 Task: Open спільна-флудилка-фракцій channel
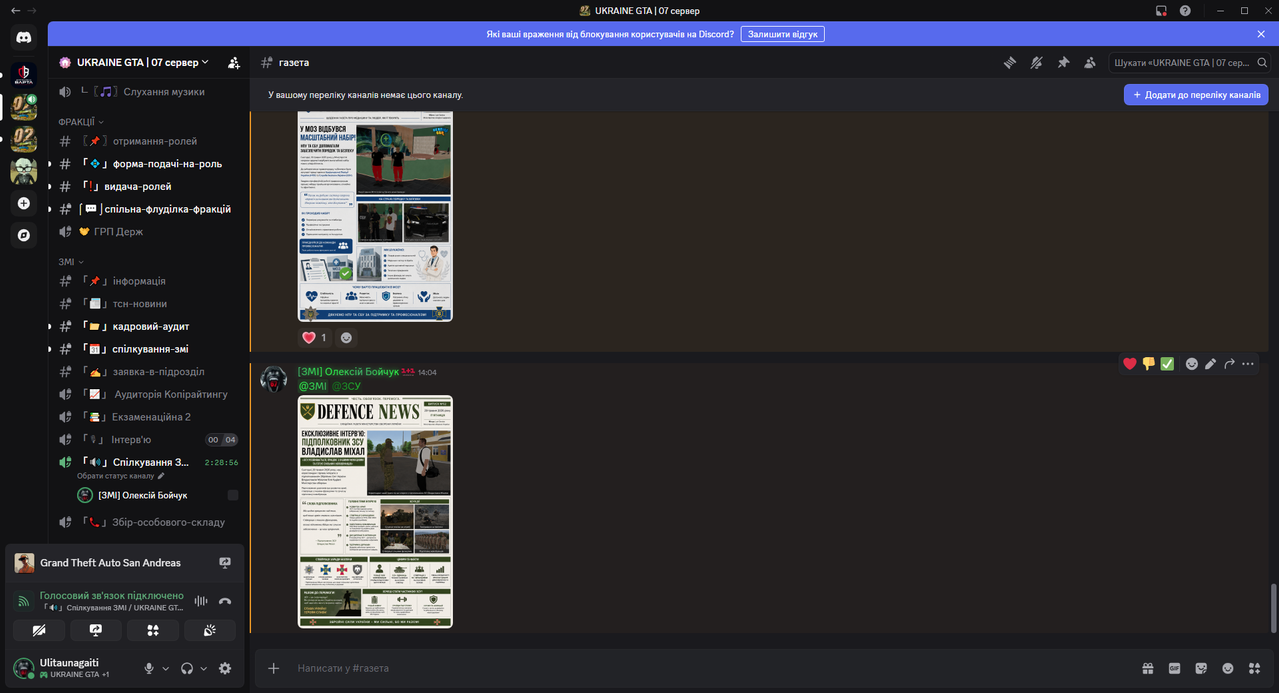click(148, 209)
